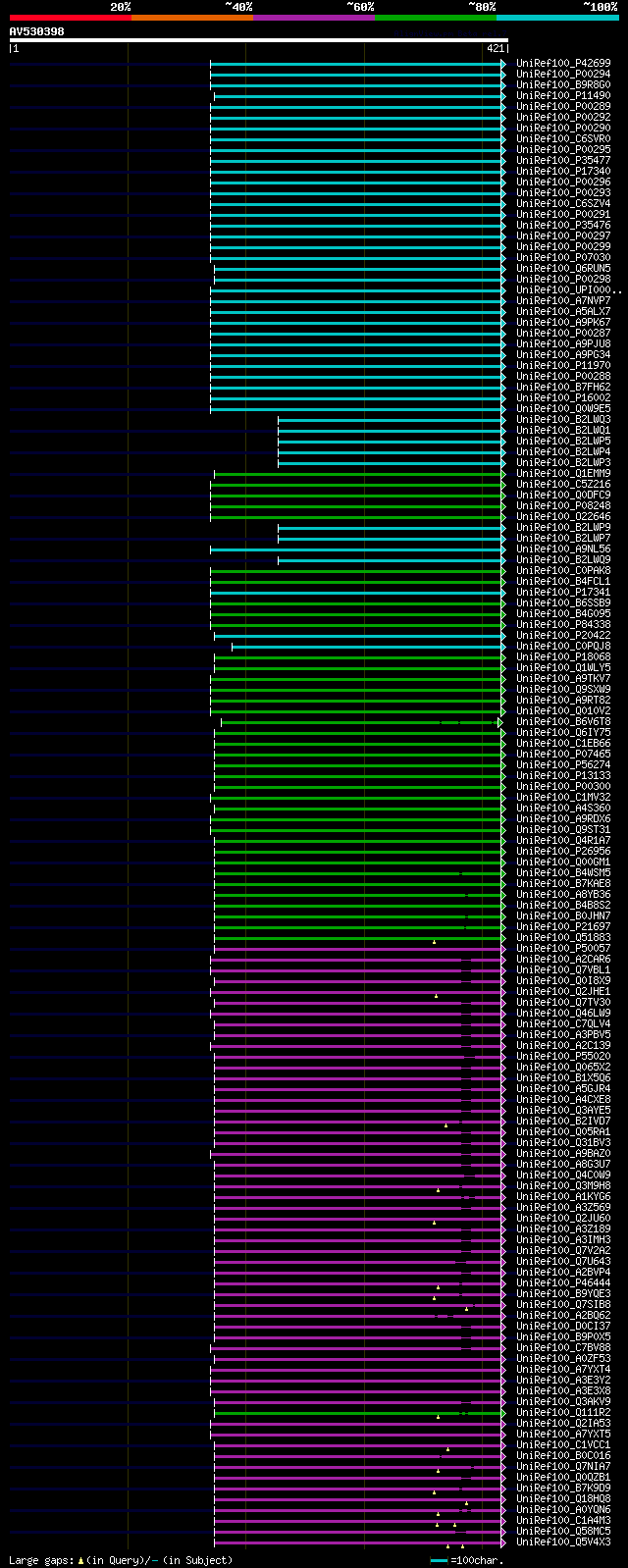Click hit label UniRef100_B7KAE8
This screenshot has width=628, height=1568.
click(563, 883)
